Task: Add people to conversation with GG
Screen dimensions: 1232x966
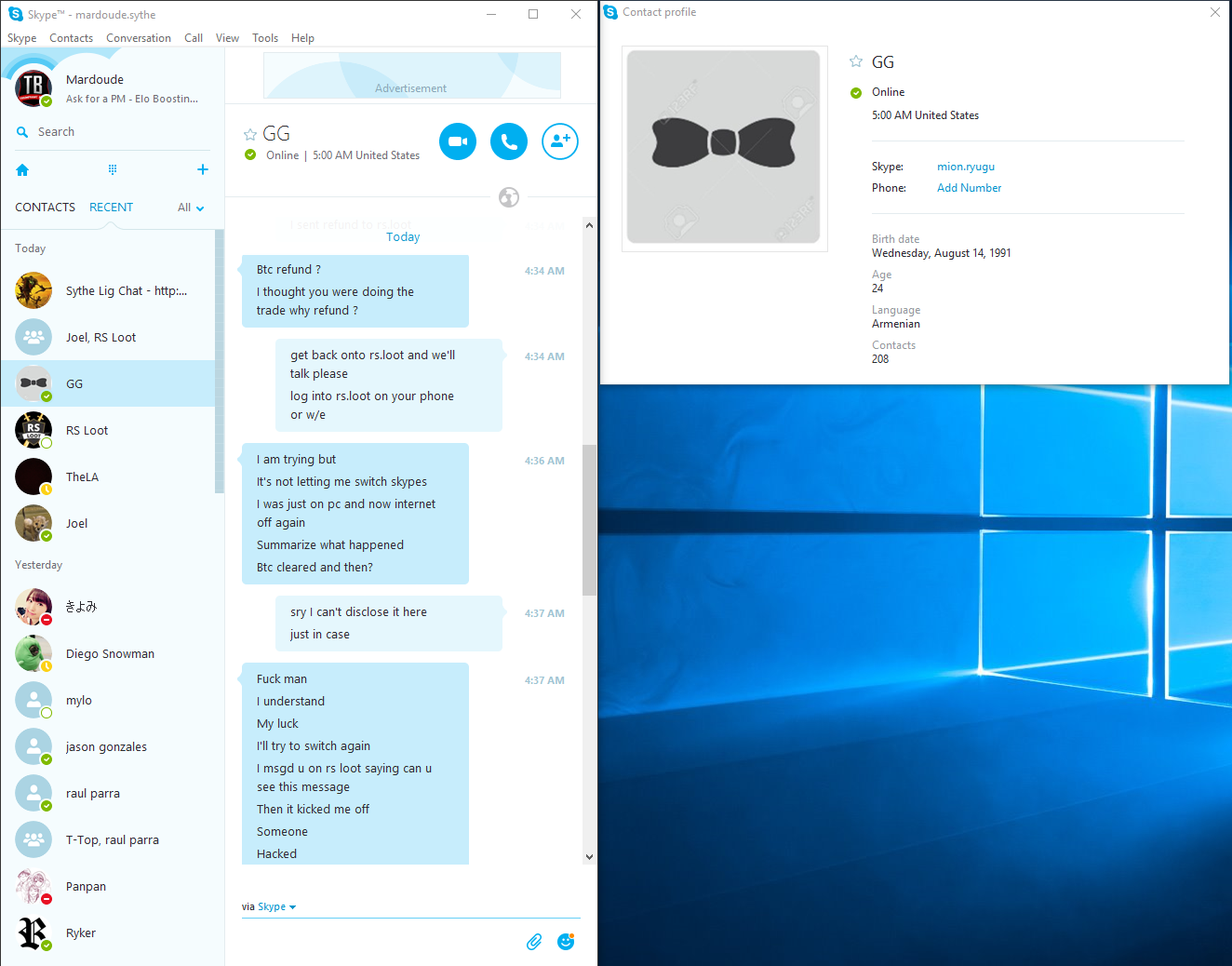Action: click(560, 141)
